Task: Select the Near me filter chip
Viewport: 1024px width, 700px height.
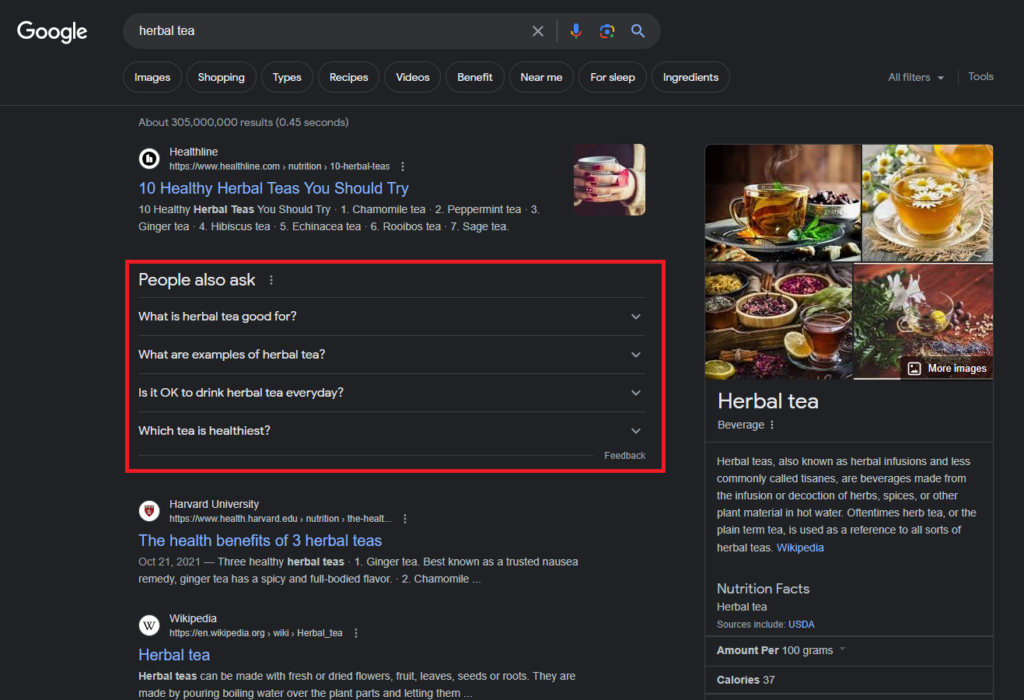Action: 541,77
